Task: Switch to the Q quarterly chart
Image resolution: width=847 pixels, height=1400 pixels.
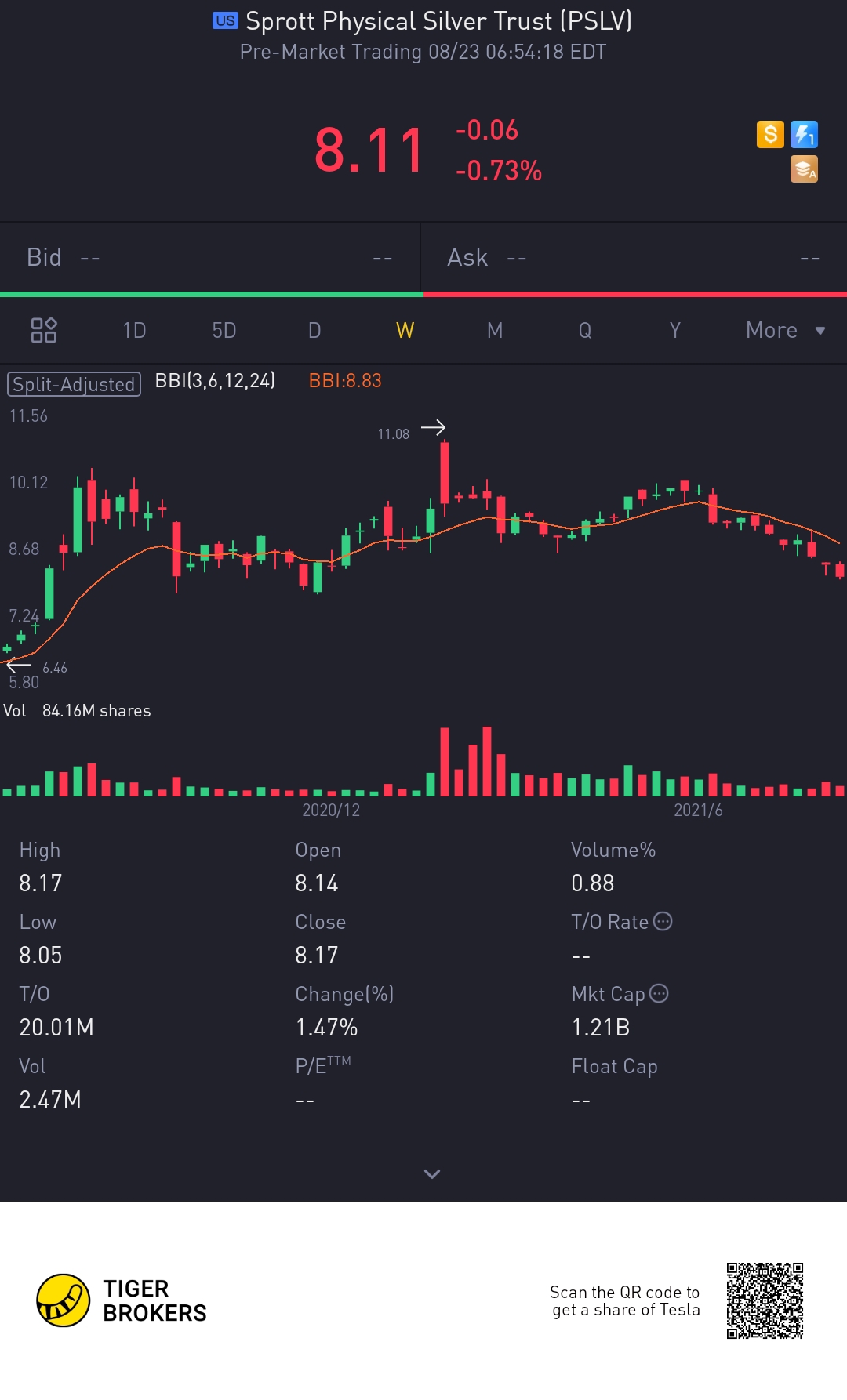Action: [585, 330]
